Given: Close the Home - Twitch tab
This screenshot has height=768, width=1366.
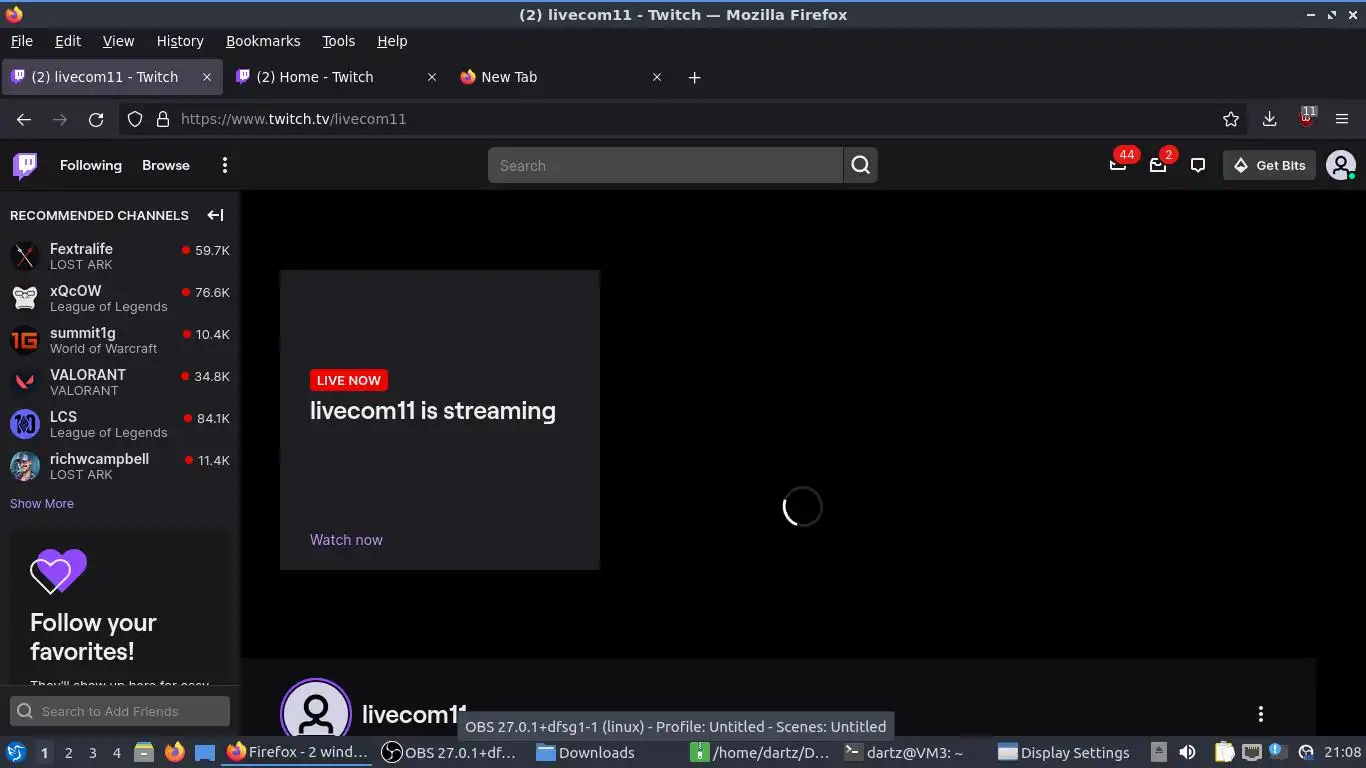Looking at the screenshot, I should click(432, 77).
